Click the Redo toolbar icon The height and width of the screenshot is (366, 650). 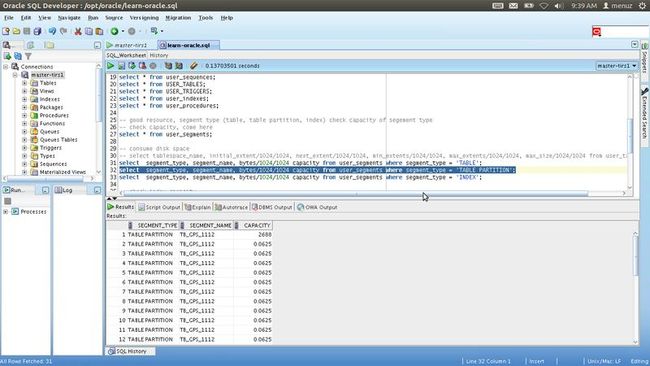63,31
